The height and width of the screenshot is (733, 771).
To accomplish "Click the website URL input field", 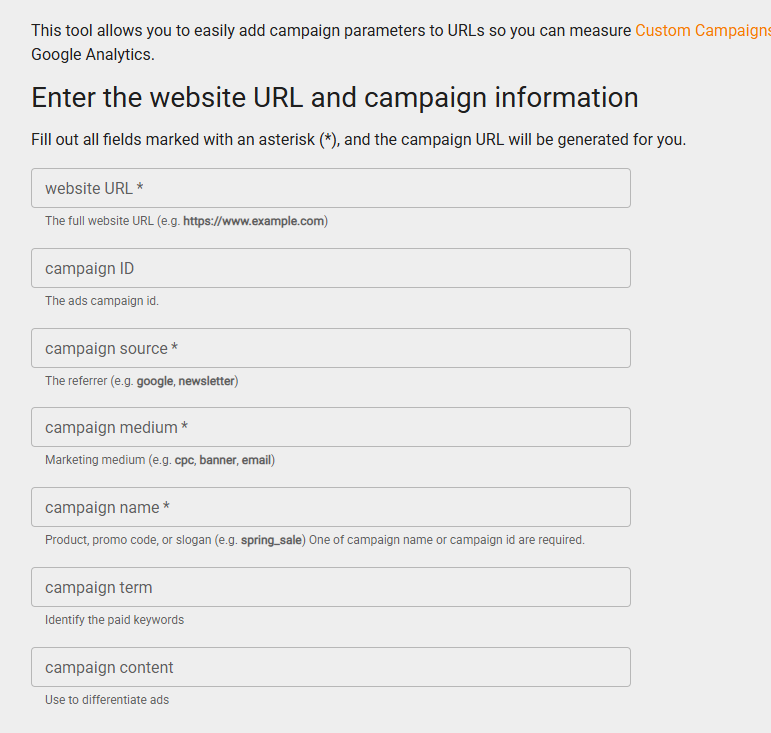I will tap(330, 188).
